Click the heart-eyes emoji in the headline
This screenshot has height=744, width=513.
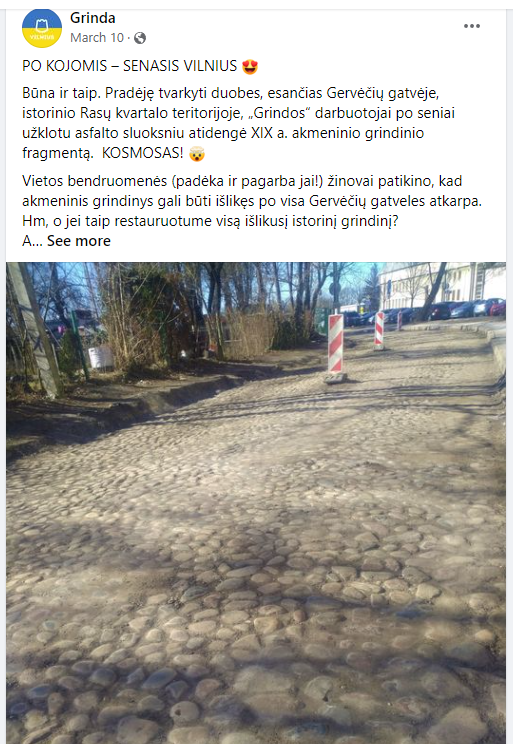pos(250,66)
